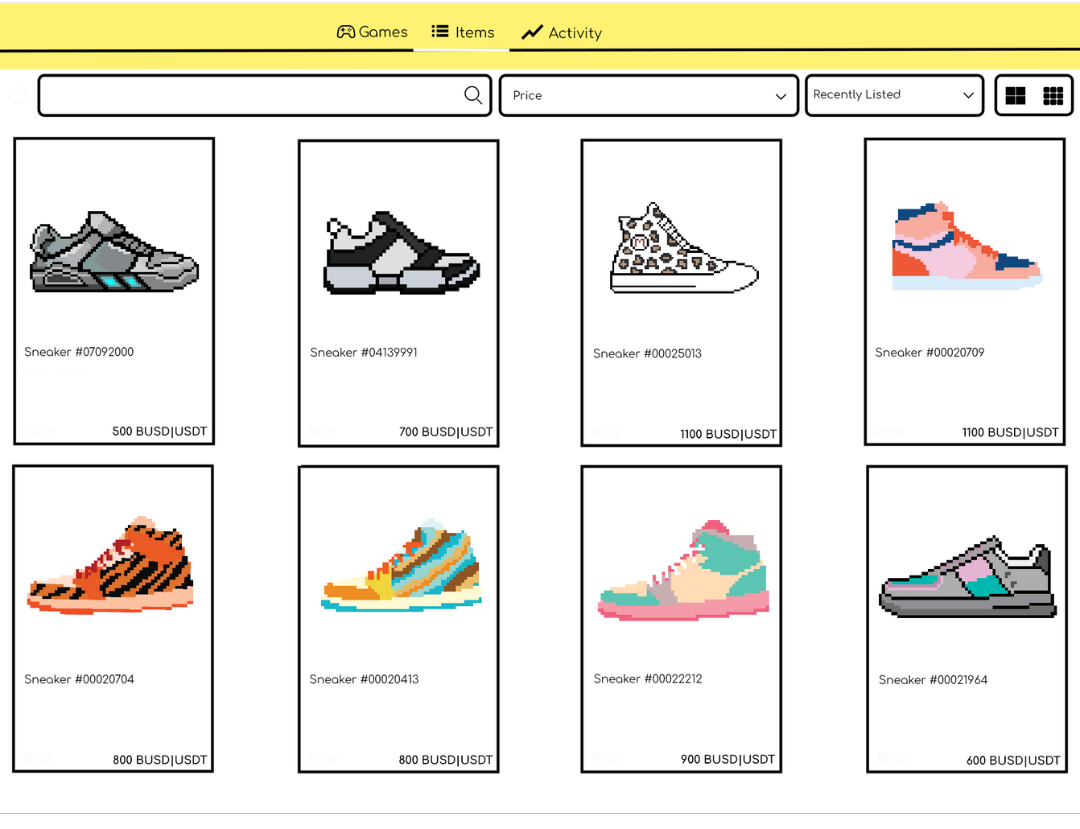
Task: Click the 600 BUSD|USDT price label
Action: tap(1012, 761)
